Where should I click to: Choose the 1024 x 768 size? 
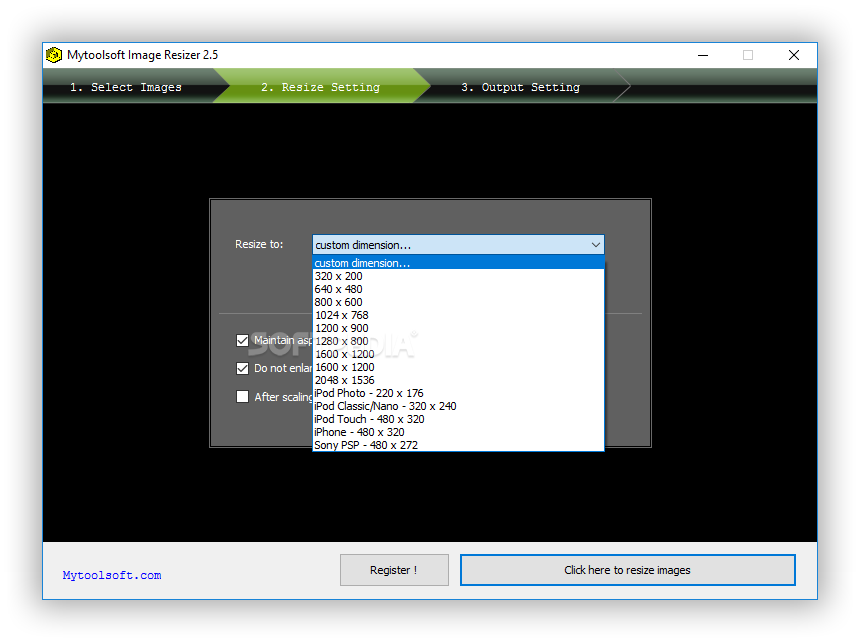coord(459,315)
